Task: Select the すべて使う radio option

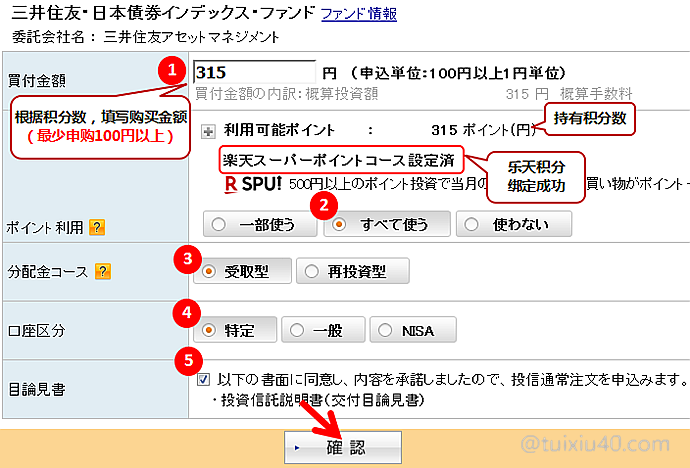Action: pyautogui.click(x=387, y=224)
